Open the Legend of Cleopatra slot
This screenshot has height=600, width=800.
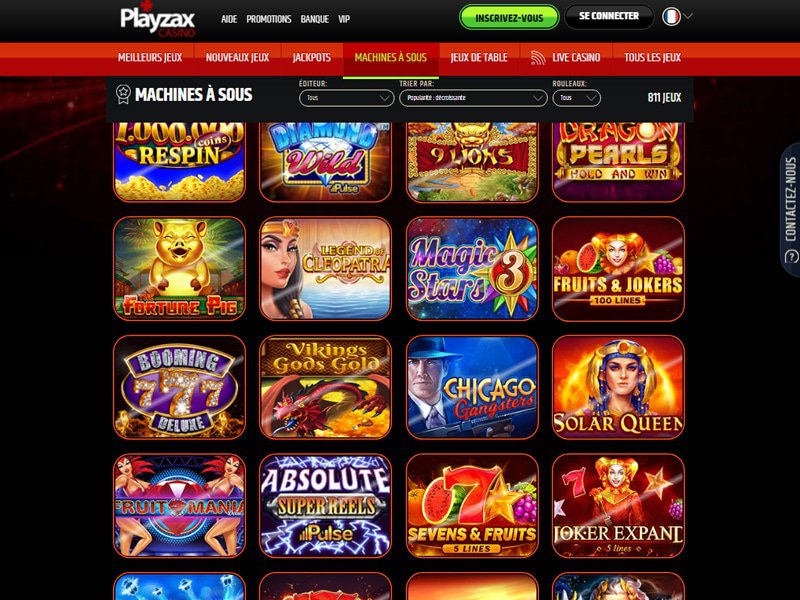(326, 269)
